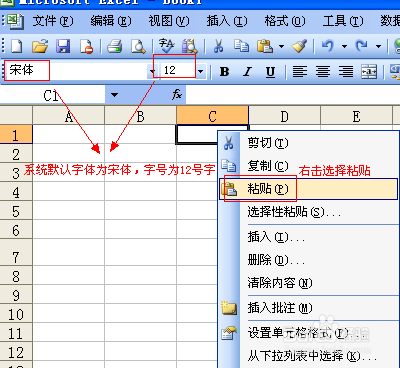
Task: Open Print Preview magnifier icon
Action: 138,46
